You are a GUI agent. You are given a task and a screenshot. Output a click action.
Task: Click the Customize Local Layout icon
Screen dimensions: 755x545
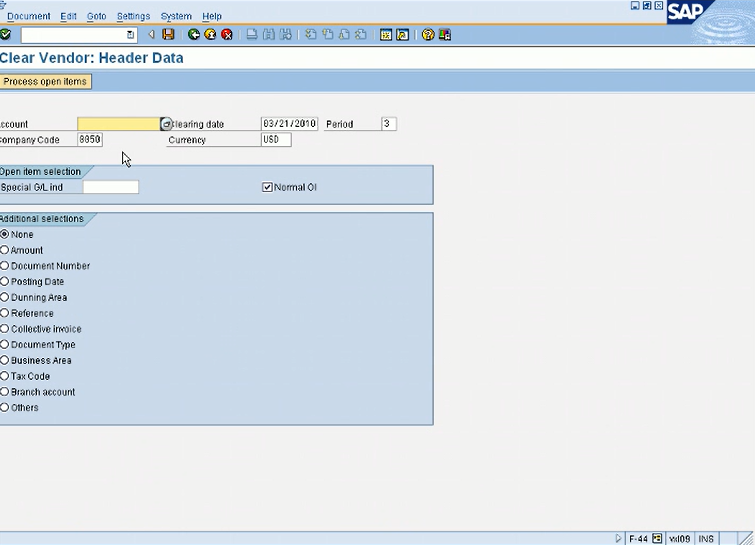(445, 35)
